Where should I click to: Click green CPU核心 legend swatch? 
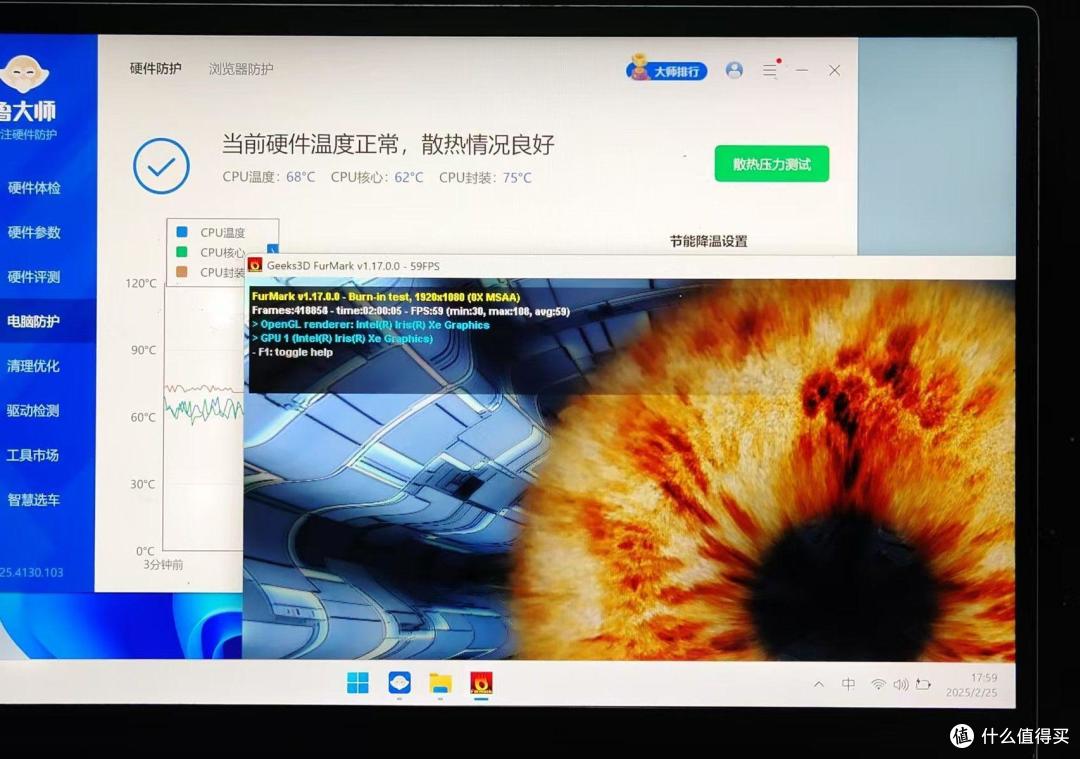(x=182, y=252)
